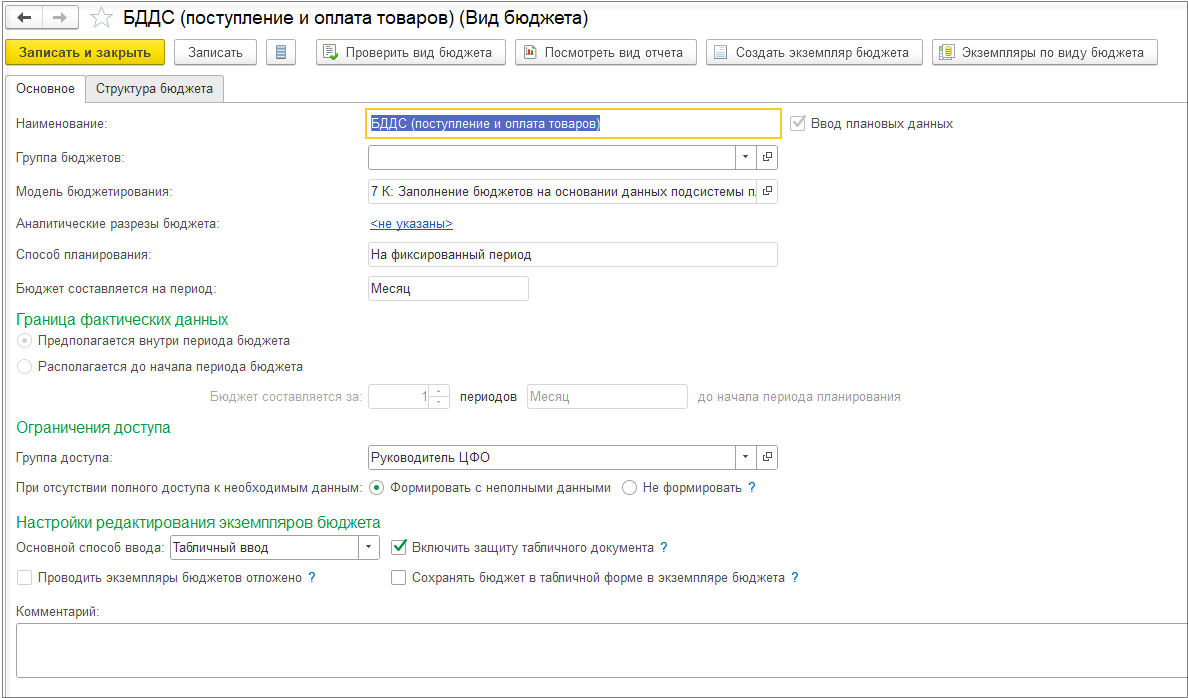Click the back navigation arrow
This screenshot has width=1188, height=698.
(x=26, y=18)
